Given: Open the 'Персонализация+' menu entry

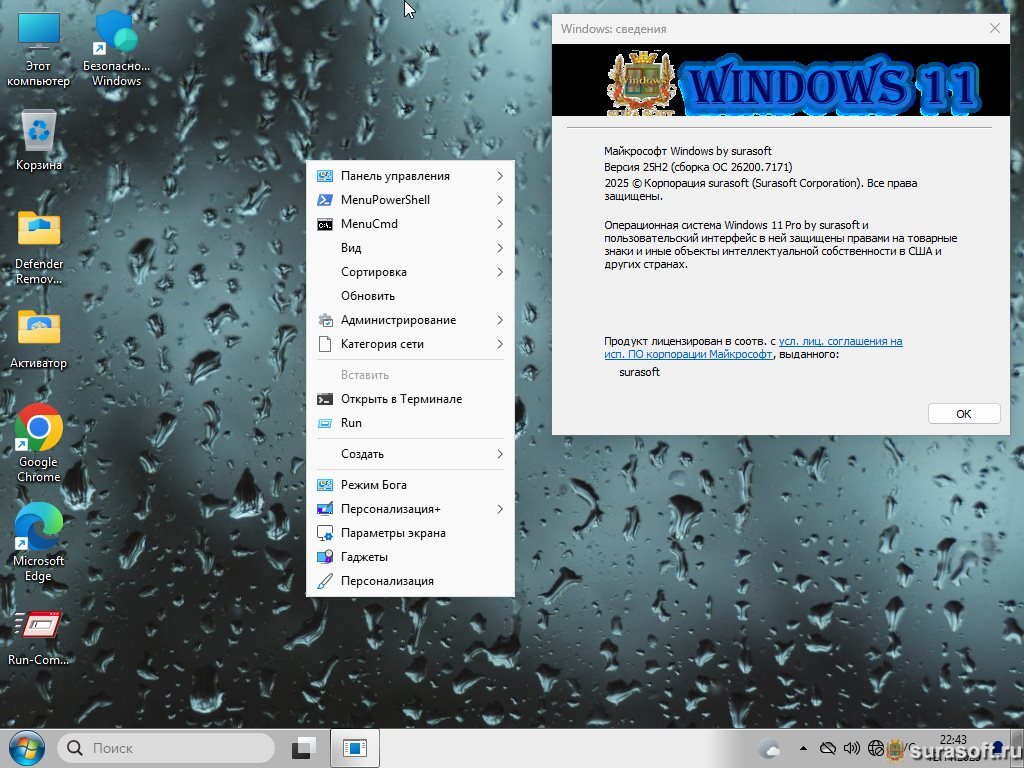Looking at the screenshot, I should click(x=410, y=509).
